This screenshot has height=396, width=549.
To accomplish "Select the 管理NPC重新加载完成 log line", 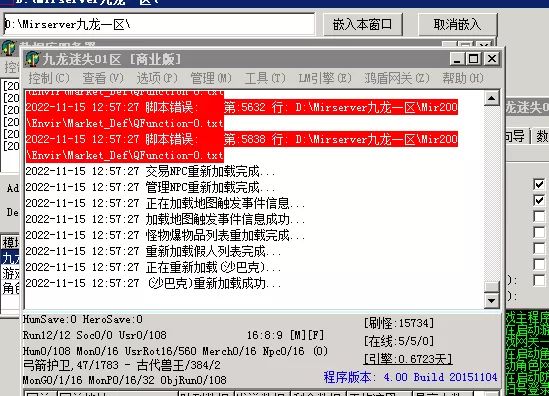I will pos(150,187).
